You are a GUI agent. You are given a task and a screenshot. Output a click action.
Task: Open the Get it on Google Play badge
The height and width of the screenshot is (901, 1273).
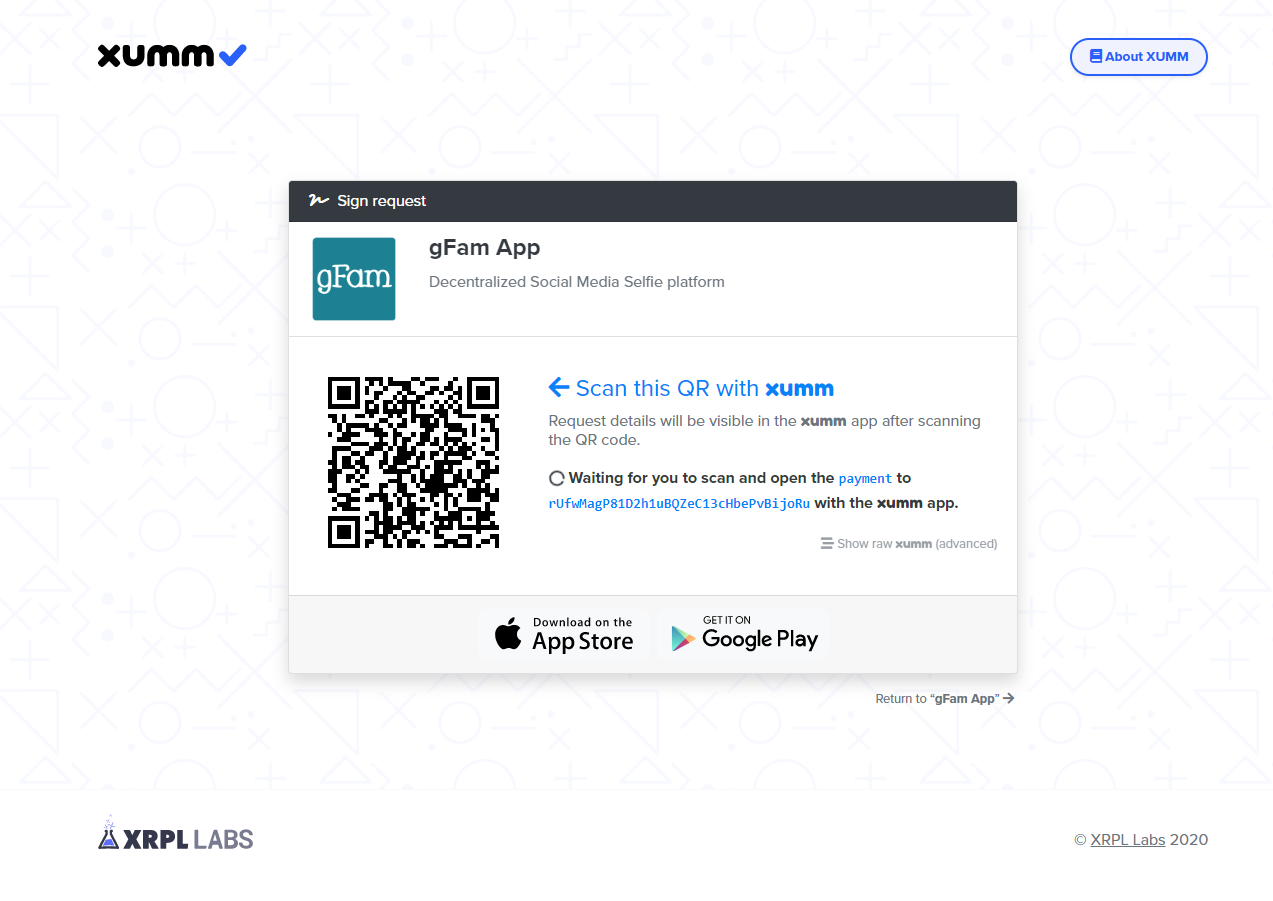(x=743, y=634)
